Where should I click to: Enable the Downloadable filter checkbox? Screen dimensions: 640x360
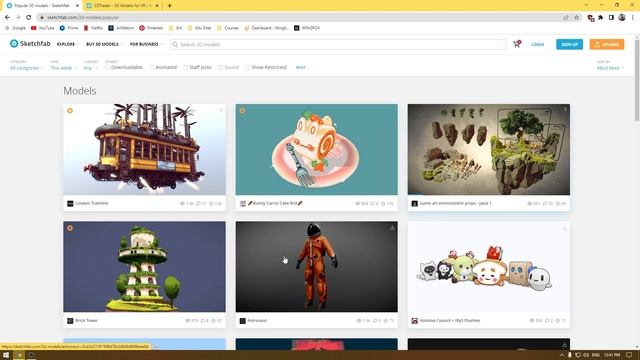(107, 67)
